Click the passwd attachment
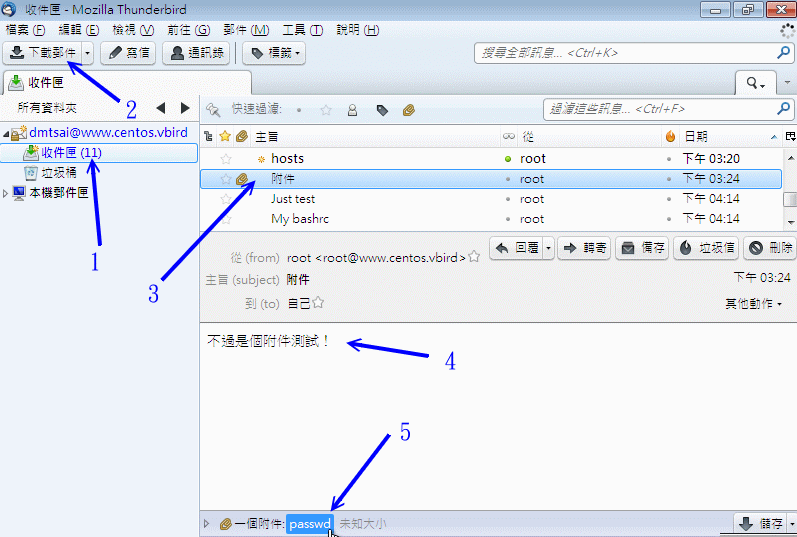 click(309, 523)
